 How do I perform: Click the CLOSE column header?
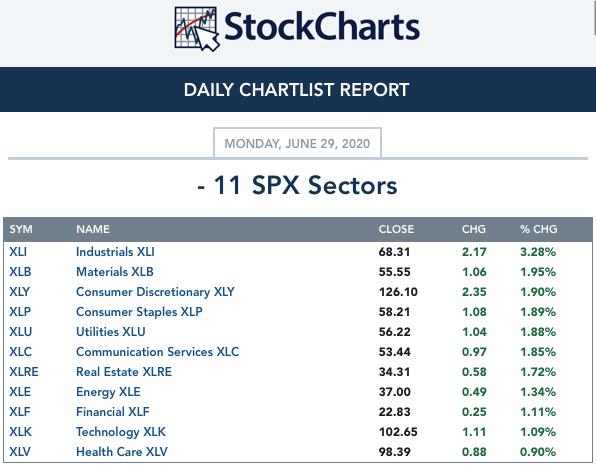pyautogui.click(x=396, y=229)
